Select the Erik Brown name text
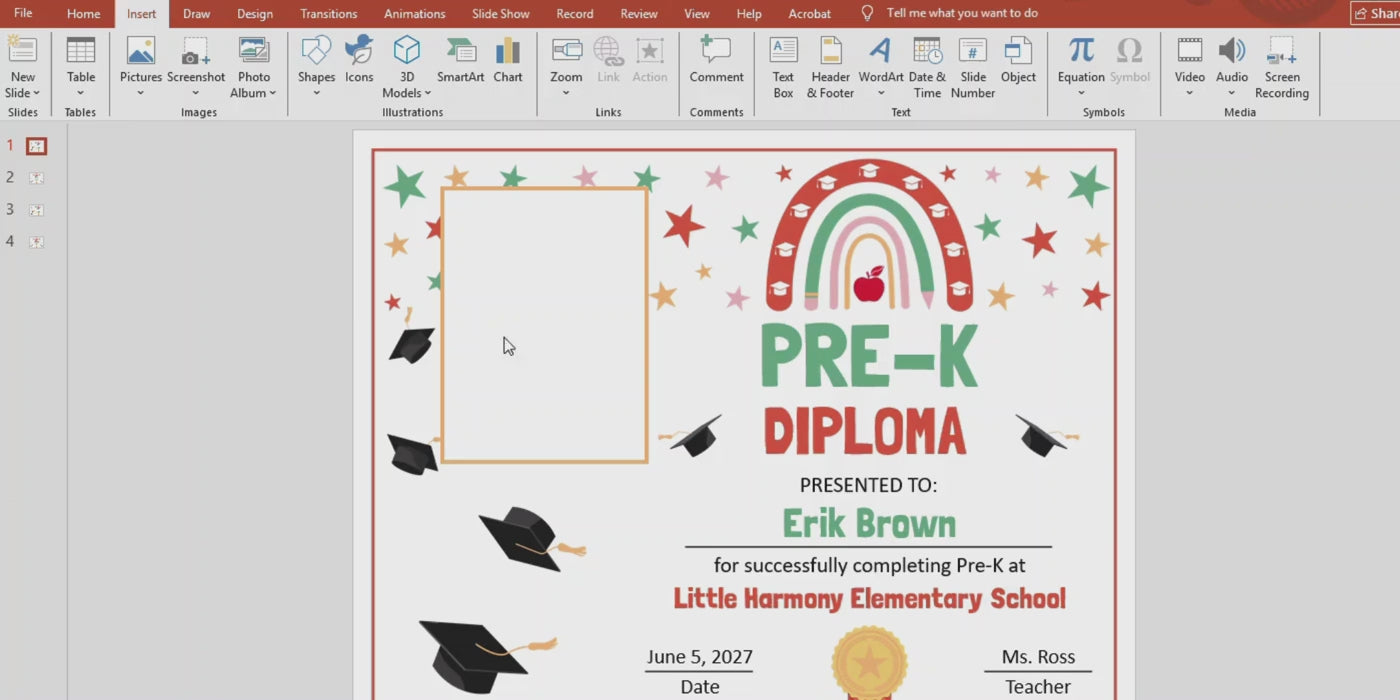1400x700 pixels. [868, 523]
